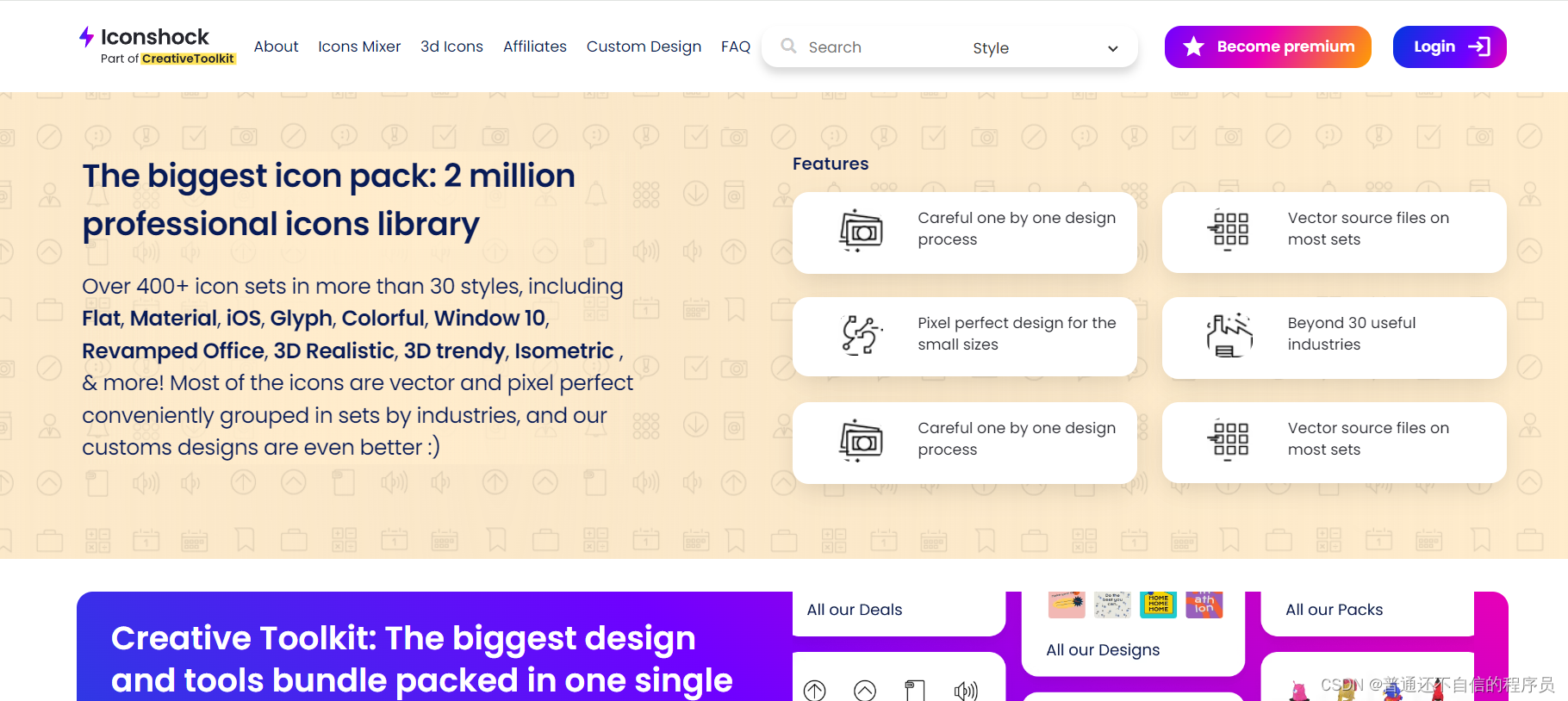Click the icon beside Pixel perfect design
Viewport: 1568px width, 701px height.
(x=861, y=335)
